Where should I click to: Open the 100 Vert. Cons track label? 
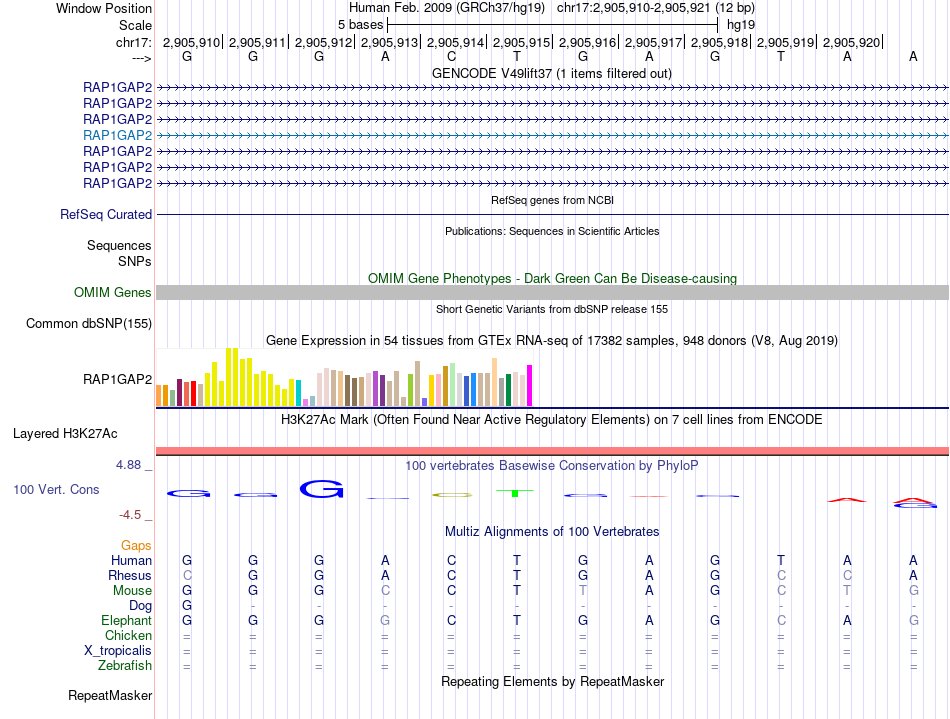[56, 489]
